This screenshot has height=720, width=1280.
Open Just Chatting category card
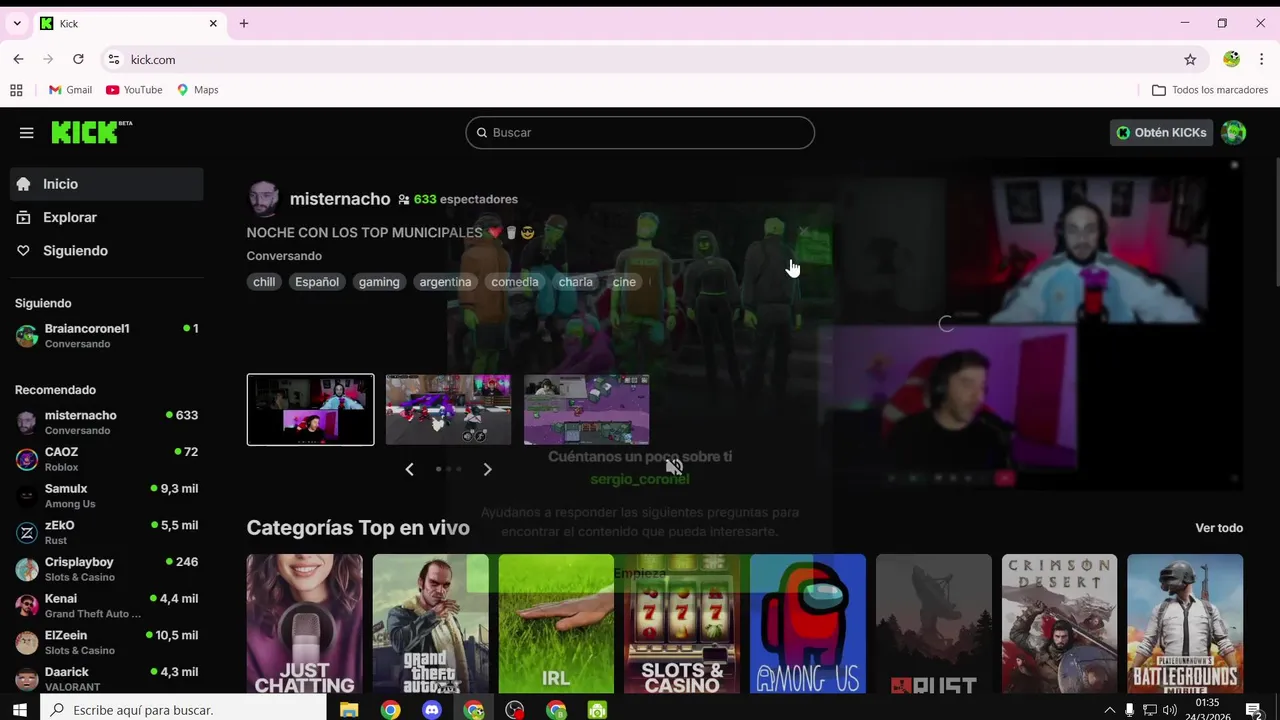305,624
